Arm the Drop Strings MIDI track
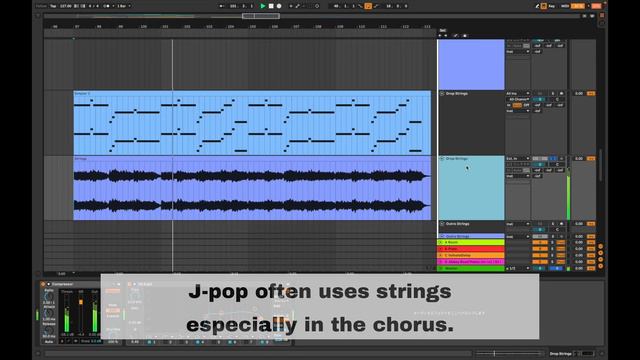 pos(561,93)
